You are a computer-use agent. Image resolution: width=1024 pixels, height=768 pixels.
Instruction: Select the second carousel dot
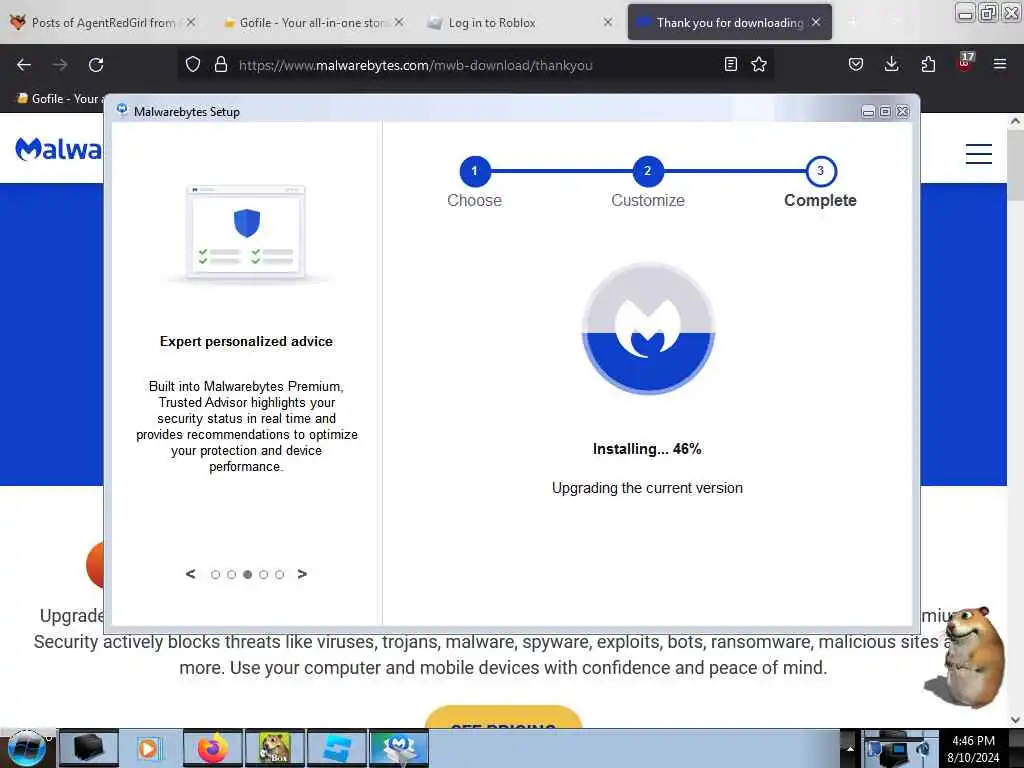tap(231, 575)
